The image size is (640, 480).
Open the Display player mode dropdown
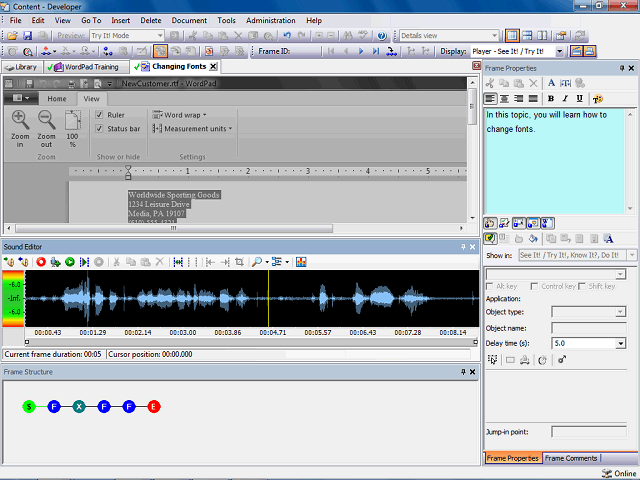[559, 51]
